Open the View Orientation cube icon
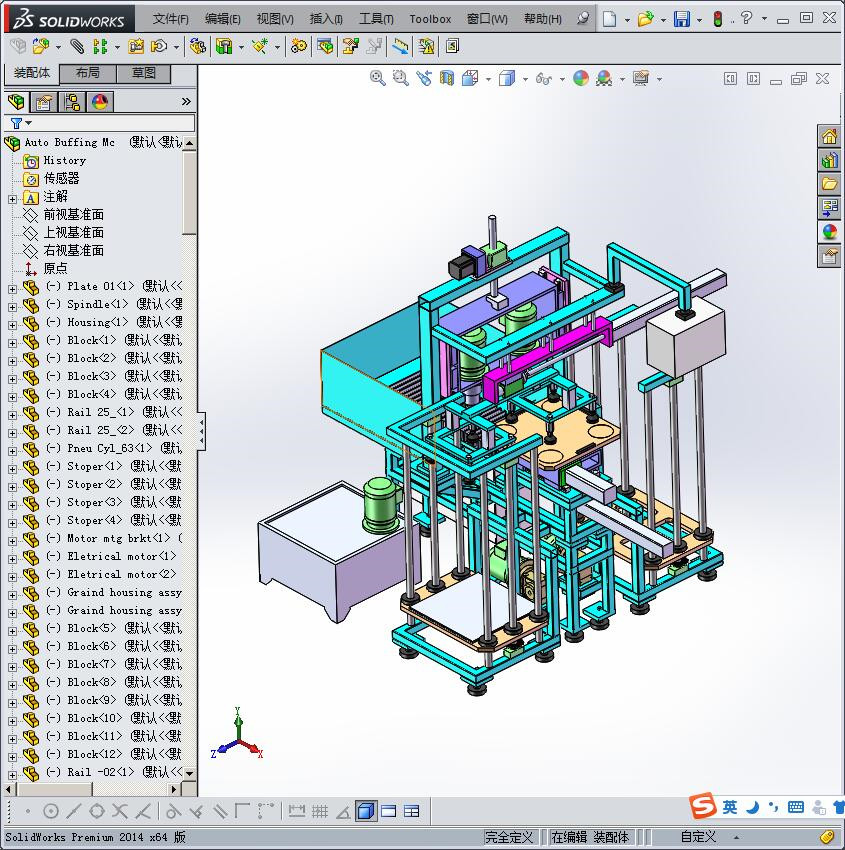Screen dimensions: 845x850 click(470, 79)
